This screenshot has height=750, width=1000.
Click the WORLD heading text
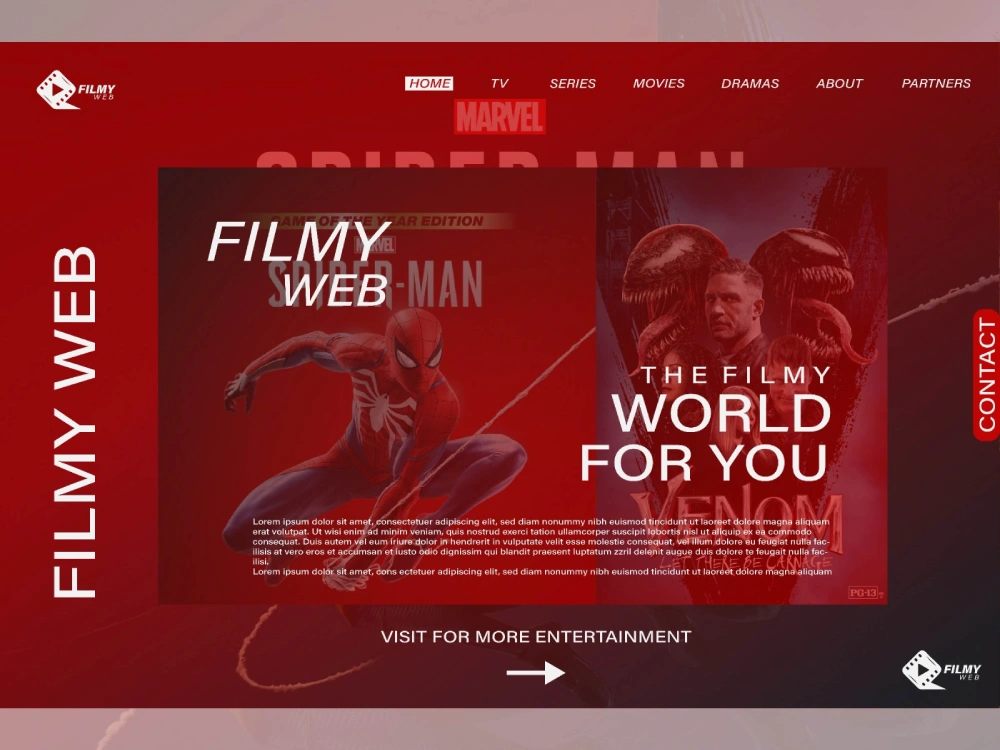721,413
